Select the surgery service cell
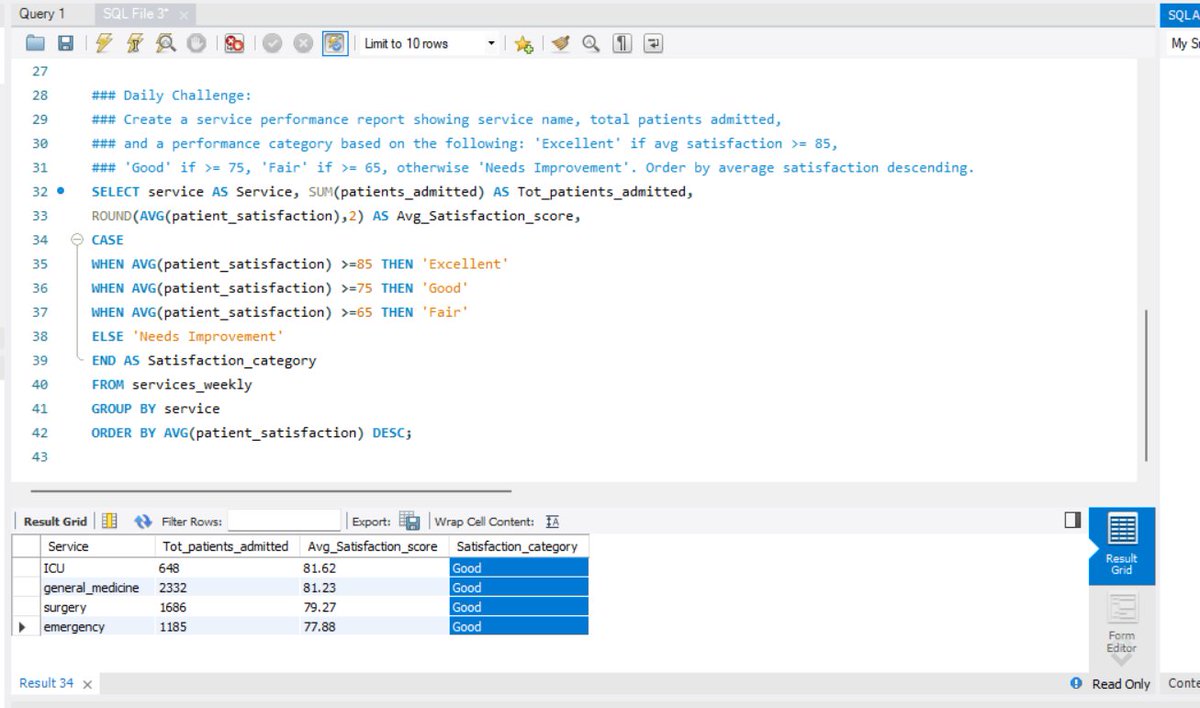 [97, 607]
